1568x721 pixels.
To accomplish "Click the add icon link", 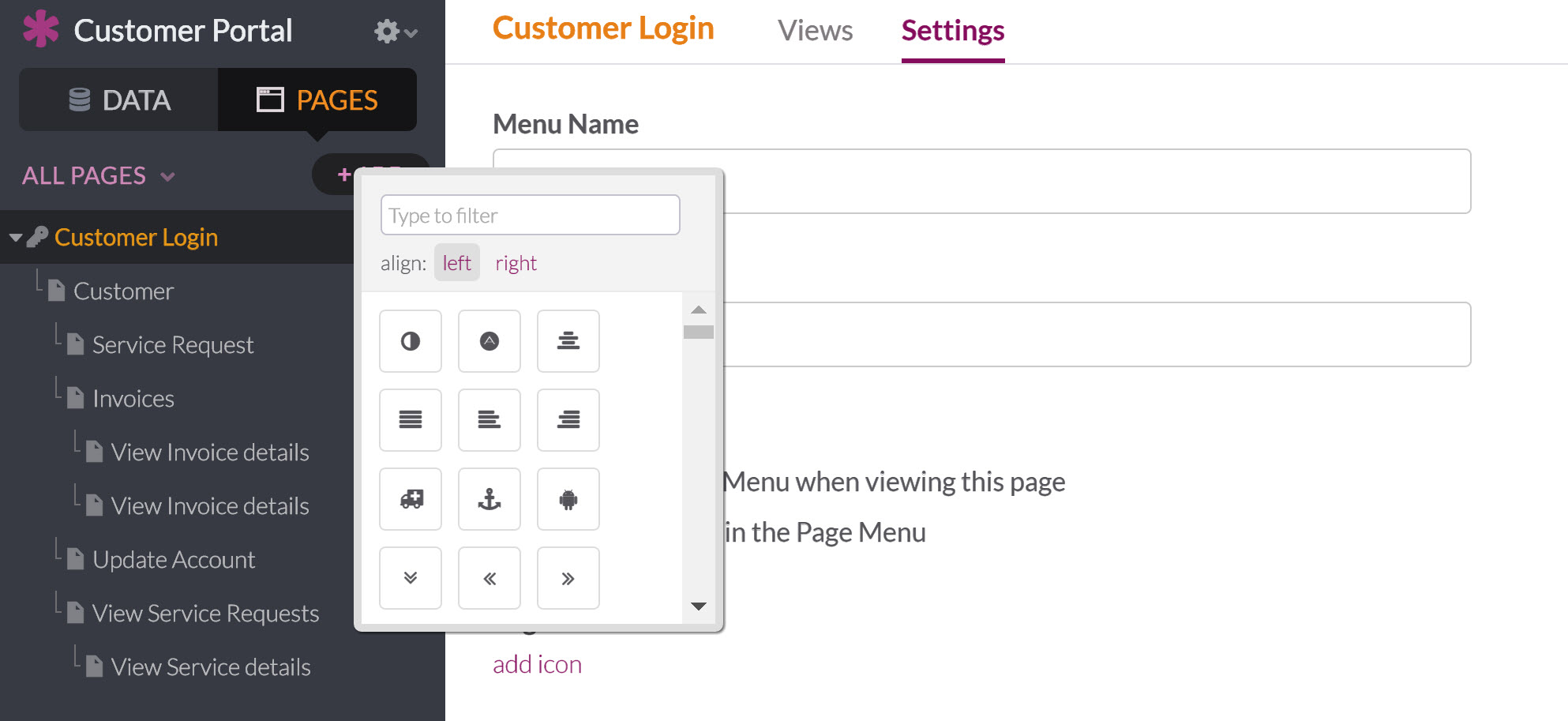I will [x=537, y=664].
